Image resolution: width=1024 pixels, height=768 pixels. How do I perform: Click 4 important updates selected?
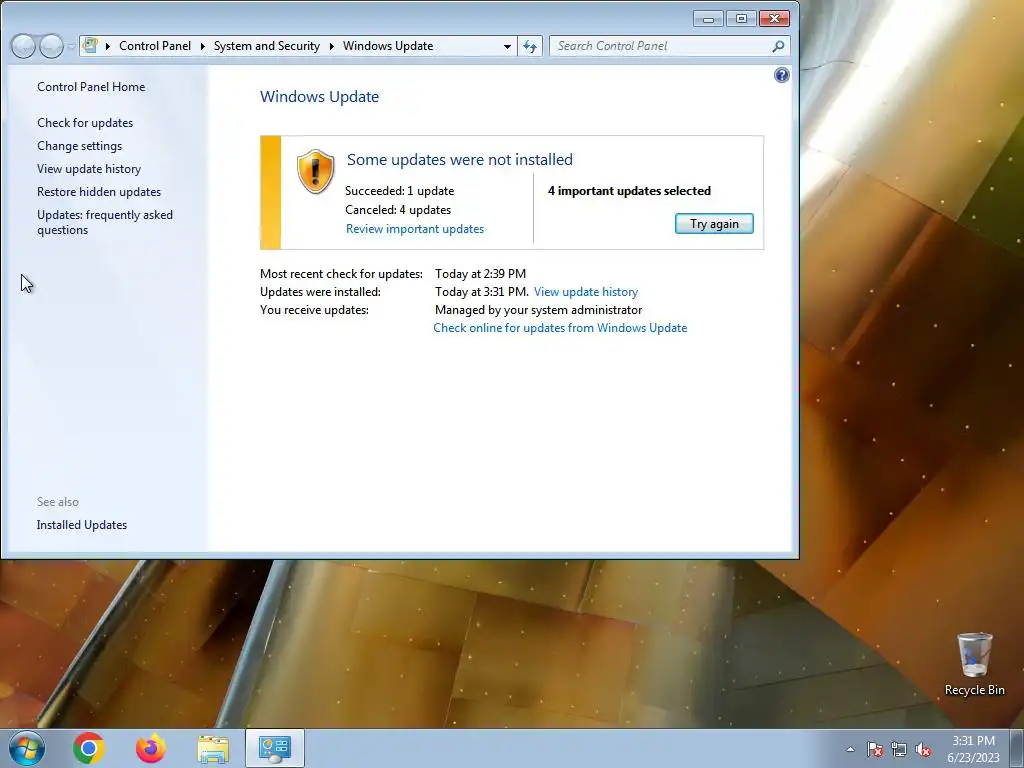pyautogui.click(x=629, y=191)
